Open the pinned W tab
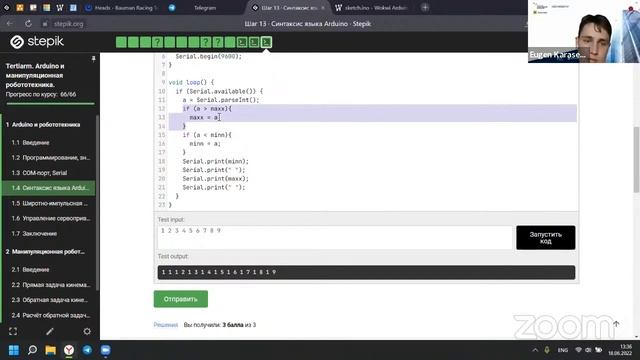Image resolution: width=640 pixels, height=360 pixels. point(60,7)
